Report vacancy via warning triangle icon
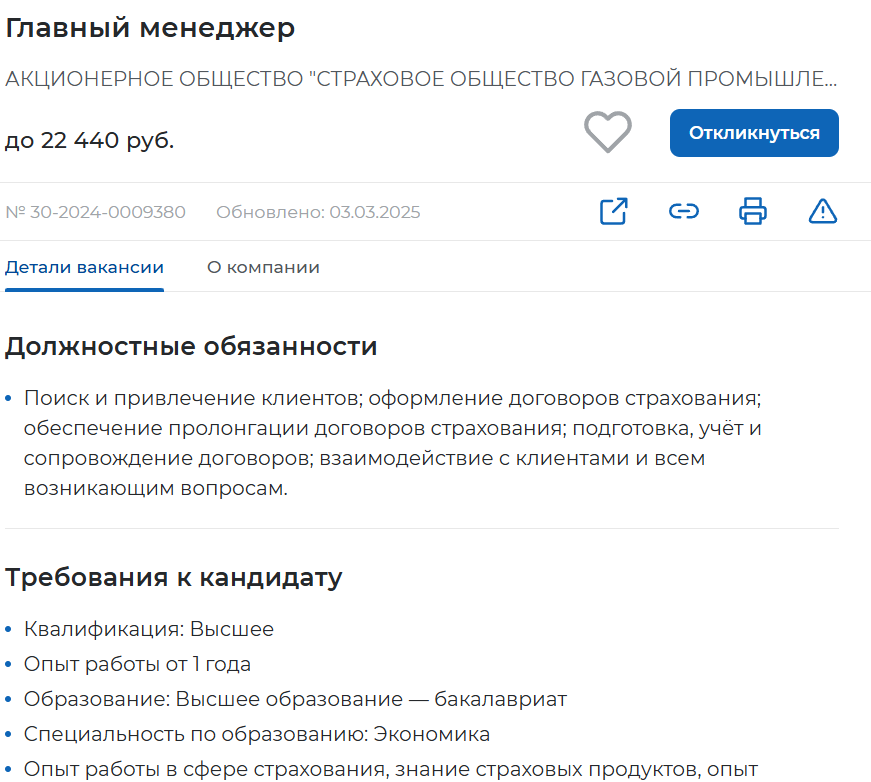 pos(823,212)
